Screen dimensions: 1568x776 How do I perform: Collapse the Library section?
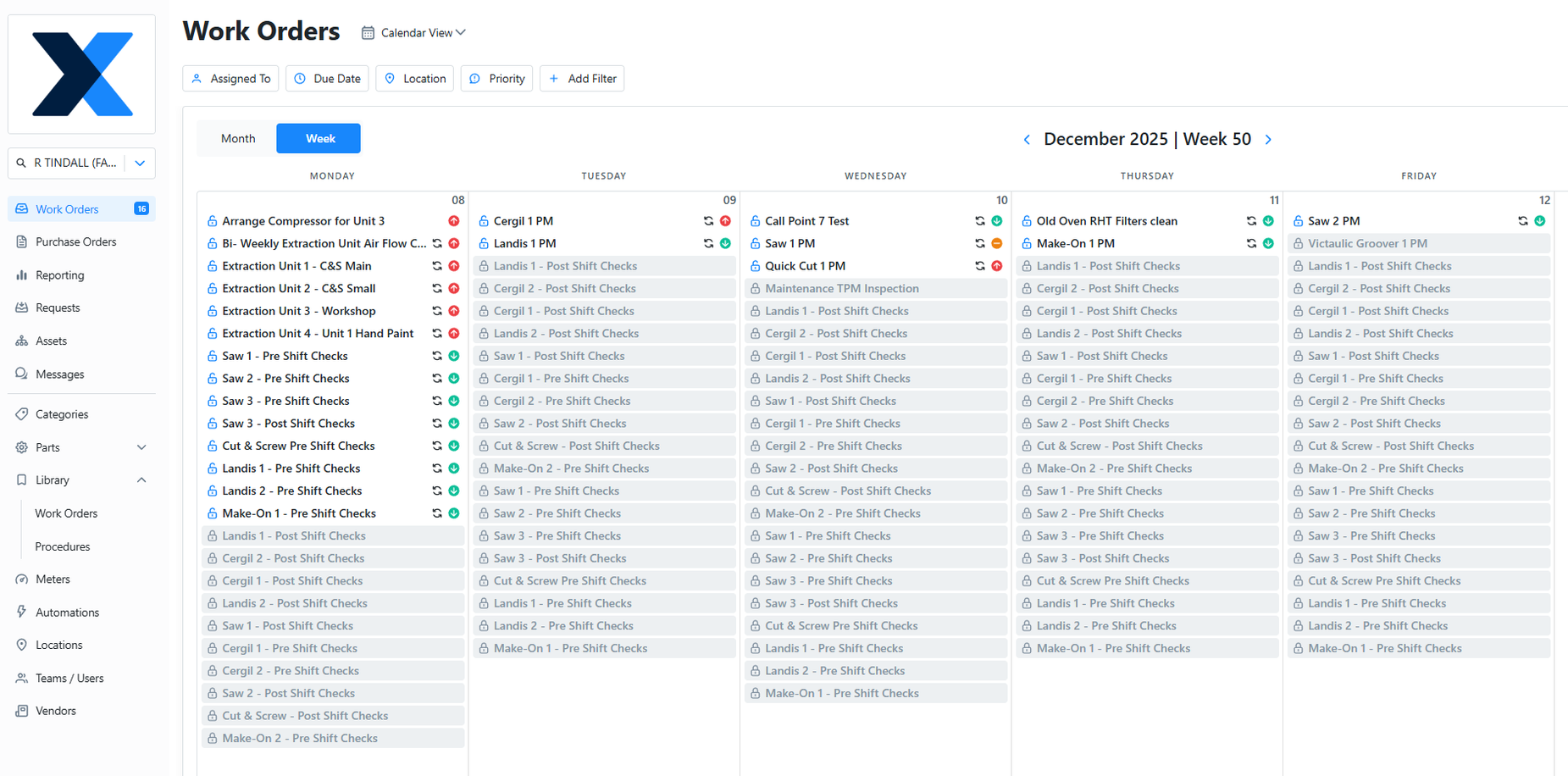141,479
